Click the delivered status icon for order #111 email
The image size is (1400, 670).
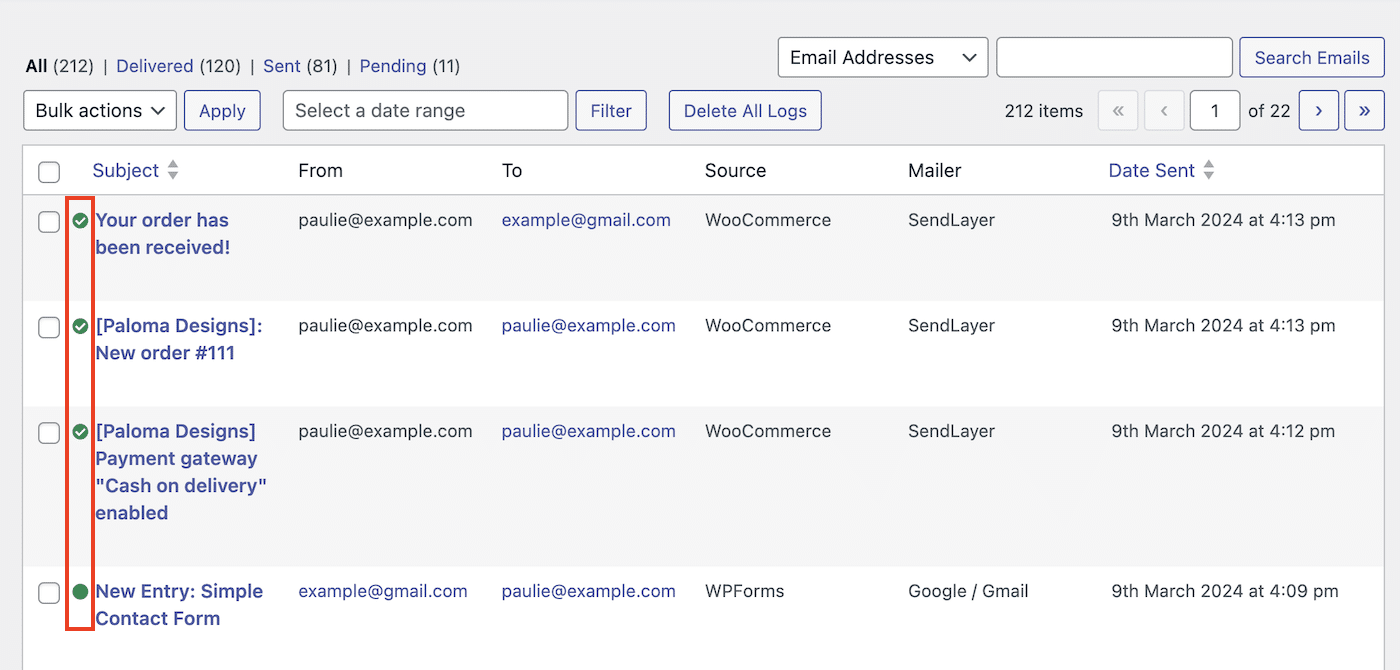[x=80, y=326]
